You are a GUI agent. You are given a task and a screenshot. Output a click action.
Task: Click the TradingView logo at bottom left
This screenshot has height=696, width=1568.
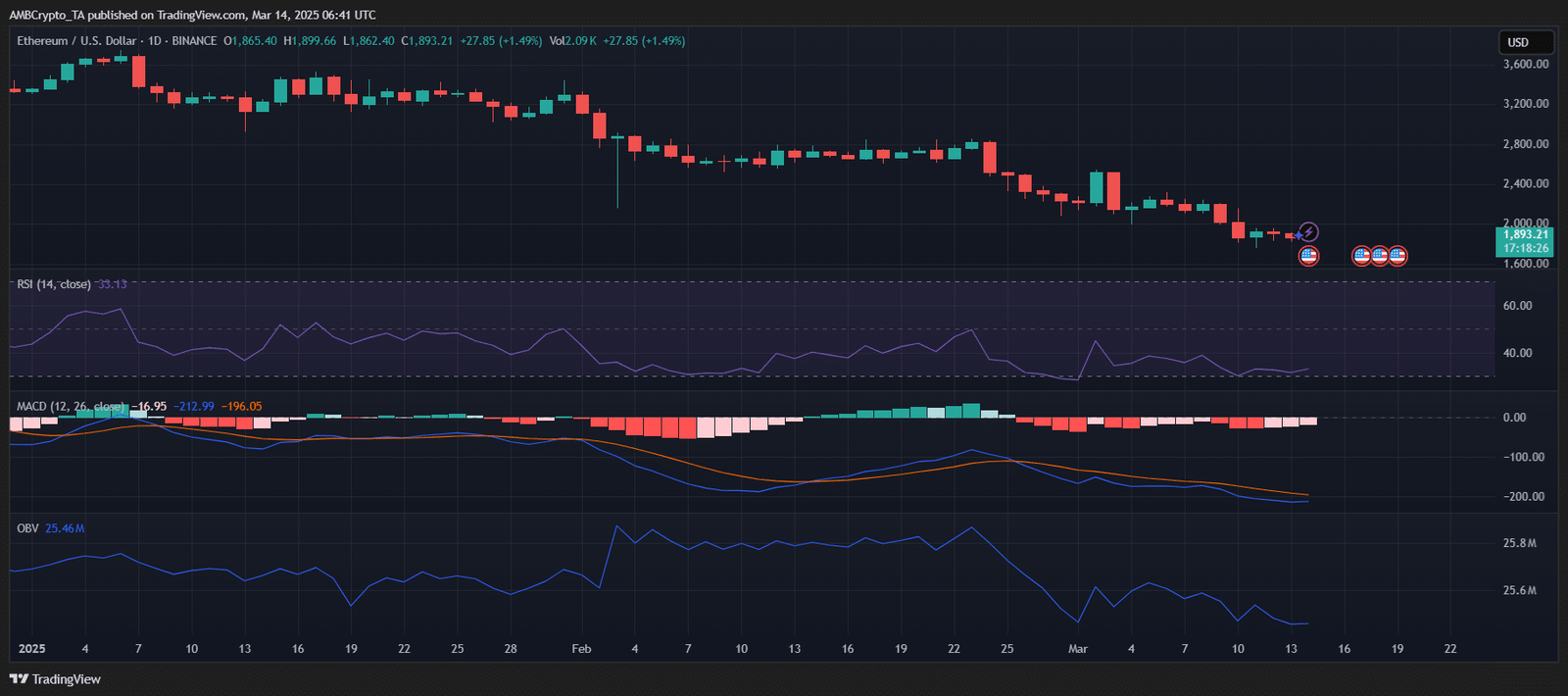(56, 679)
